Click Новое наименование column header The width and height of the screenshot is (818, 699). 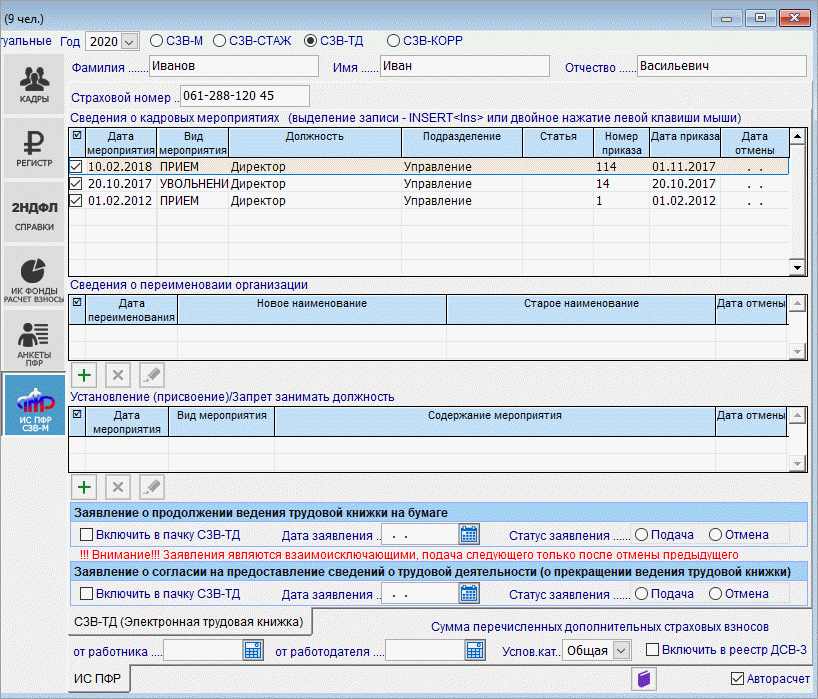pyautogui.click(x=312, y=310)
